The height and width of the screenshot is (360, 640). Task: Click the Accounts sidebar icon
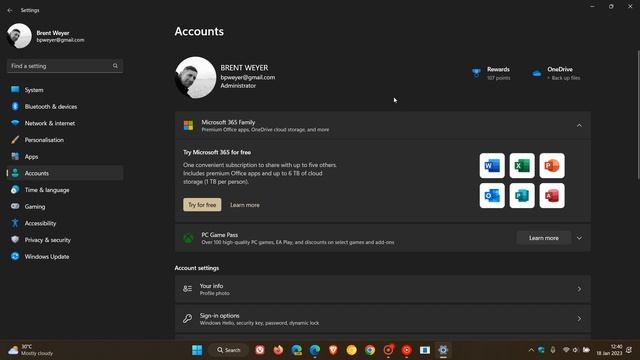pyautogui.click(x=15, y=173)
